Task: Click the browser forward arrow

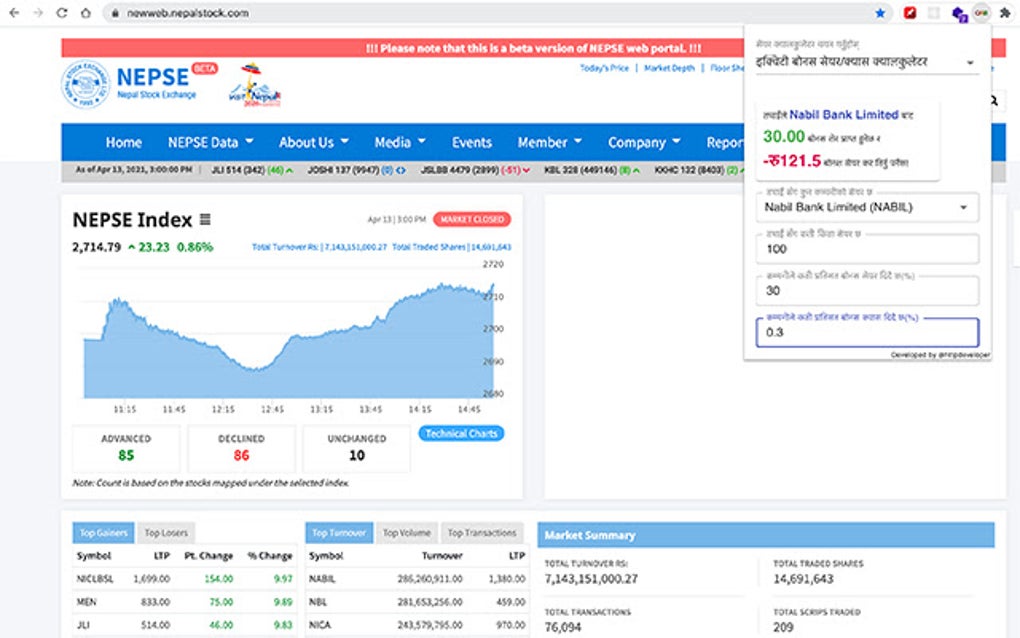Action: click(38, 12)
